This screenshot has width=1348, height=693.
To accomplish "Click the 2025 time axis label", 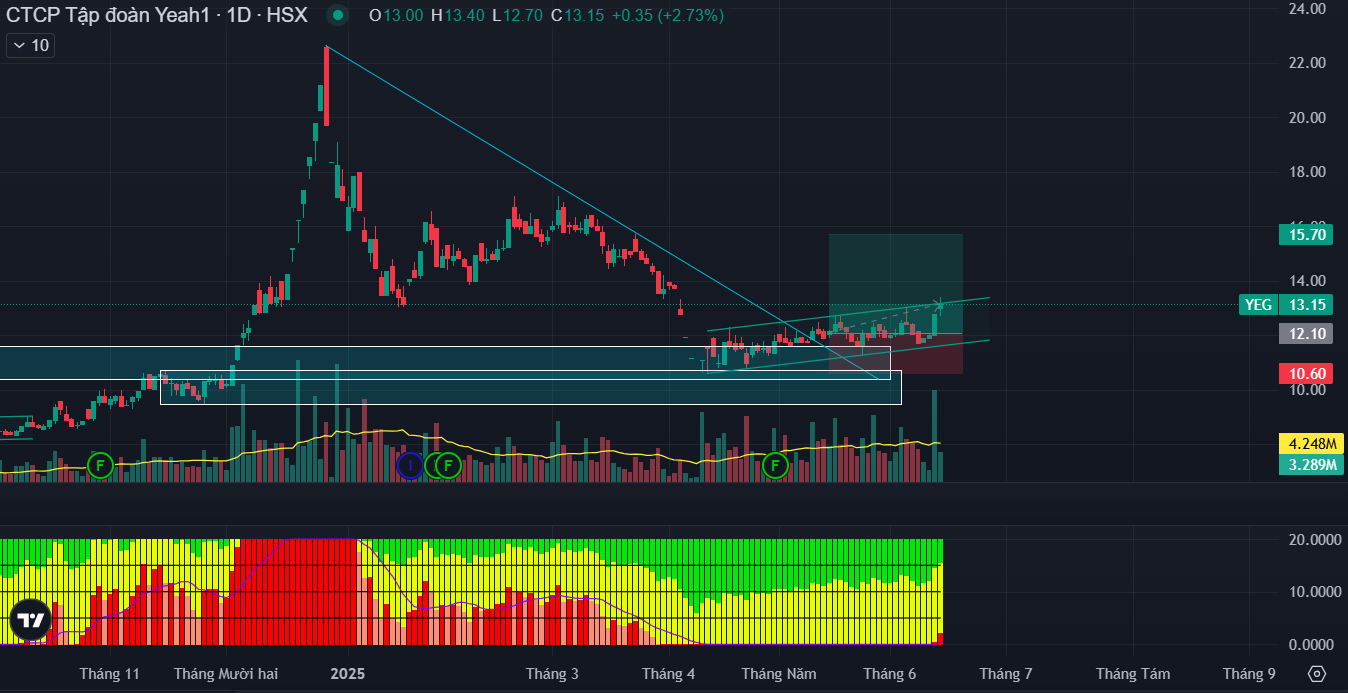I will click(x=348, y=674).
